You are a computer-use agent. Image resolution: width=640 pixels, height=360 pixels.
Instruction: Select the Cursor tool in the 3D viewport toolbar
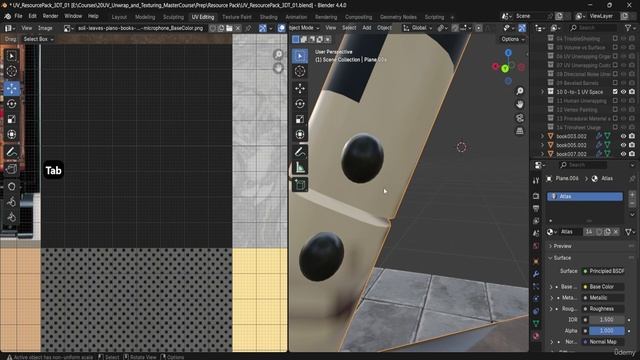point(300,71)
